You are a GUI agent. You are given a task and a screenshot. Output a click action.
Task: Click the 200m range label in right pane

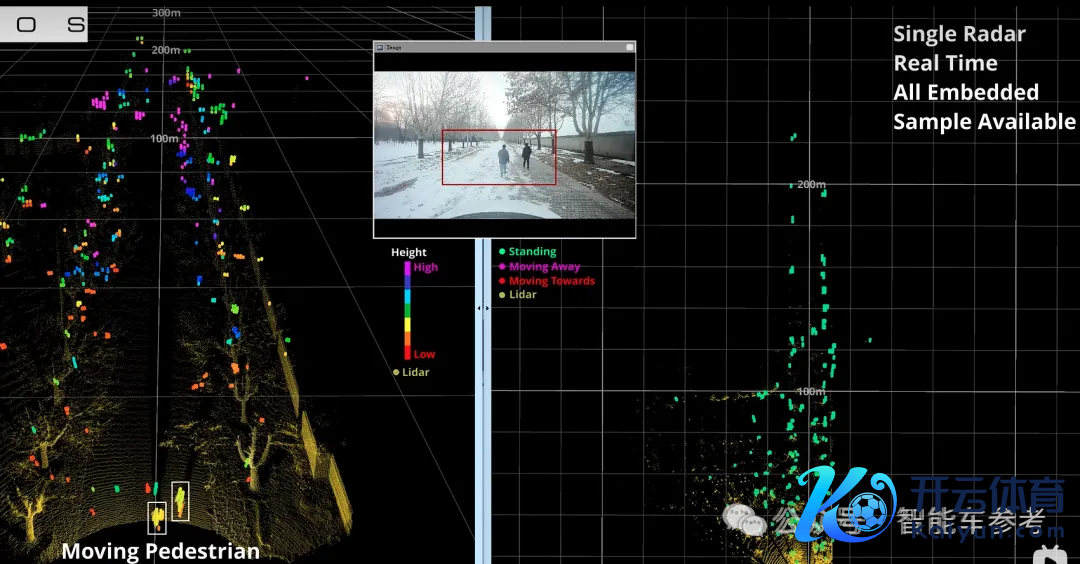(x=810, y=185)
